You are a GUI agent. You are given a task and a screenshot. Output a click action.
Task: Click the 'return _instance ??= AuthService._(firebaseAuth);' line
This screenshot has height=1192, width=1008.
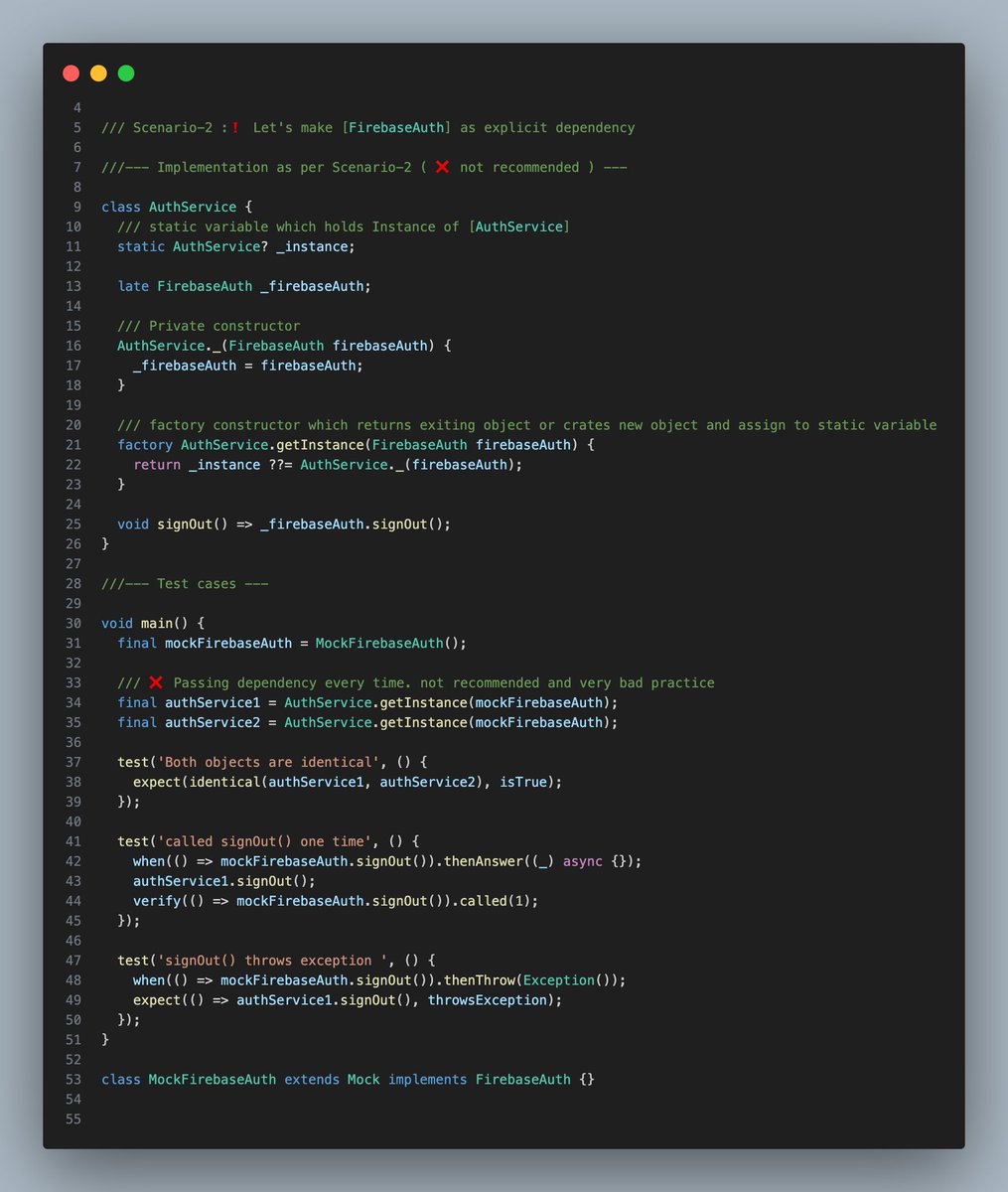tap(328, 465)
